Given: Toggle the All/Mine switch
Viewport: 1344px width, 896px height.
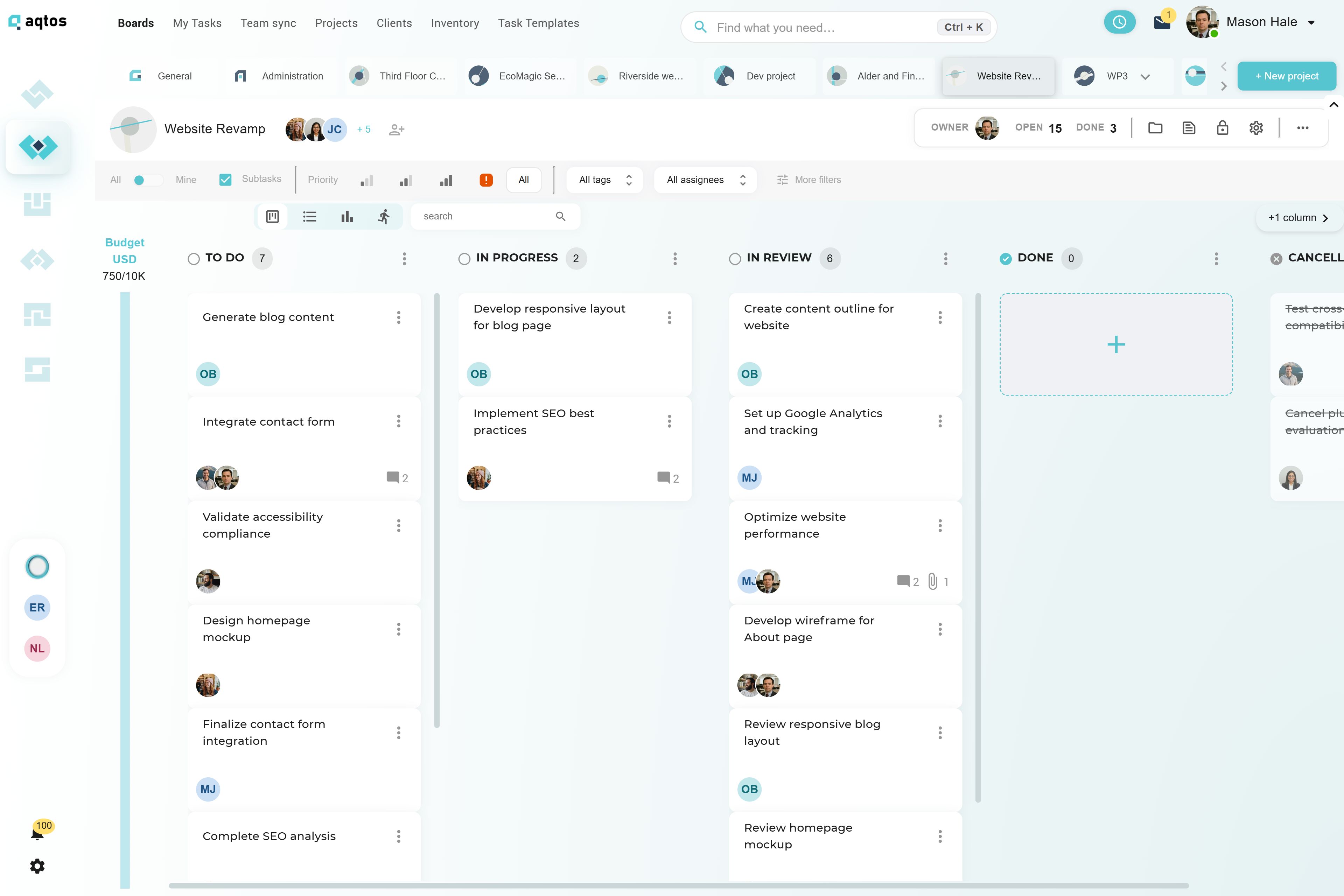Looking at the screenshot, I should click(x=148, y=180).
